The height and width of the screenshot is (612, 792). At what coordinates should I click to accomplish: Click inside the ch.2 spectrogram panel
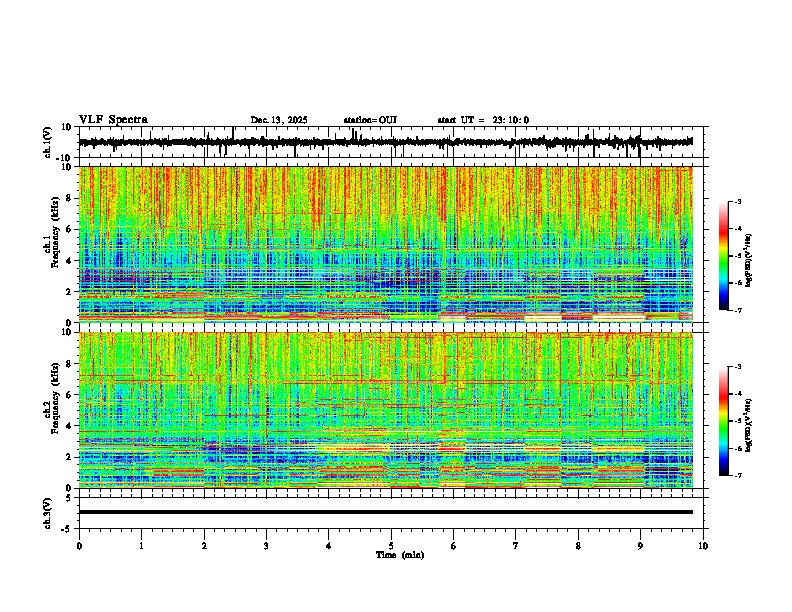click(385, 410)
